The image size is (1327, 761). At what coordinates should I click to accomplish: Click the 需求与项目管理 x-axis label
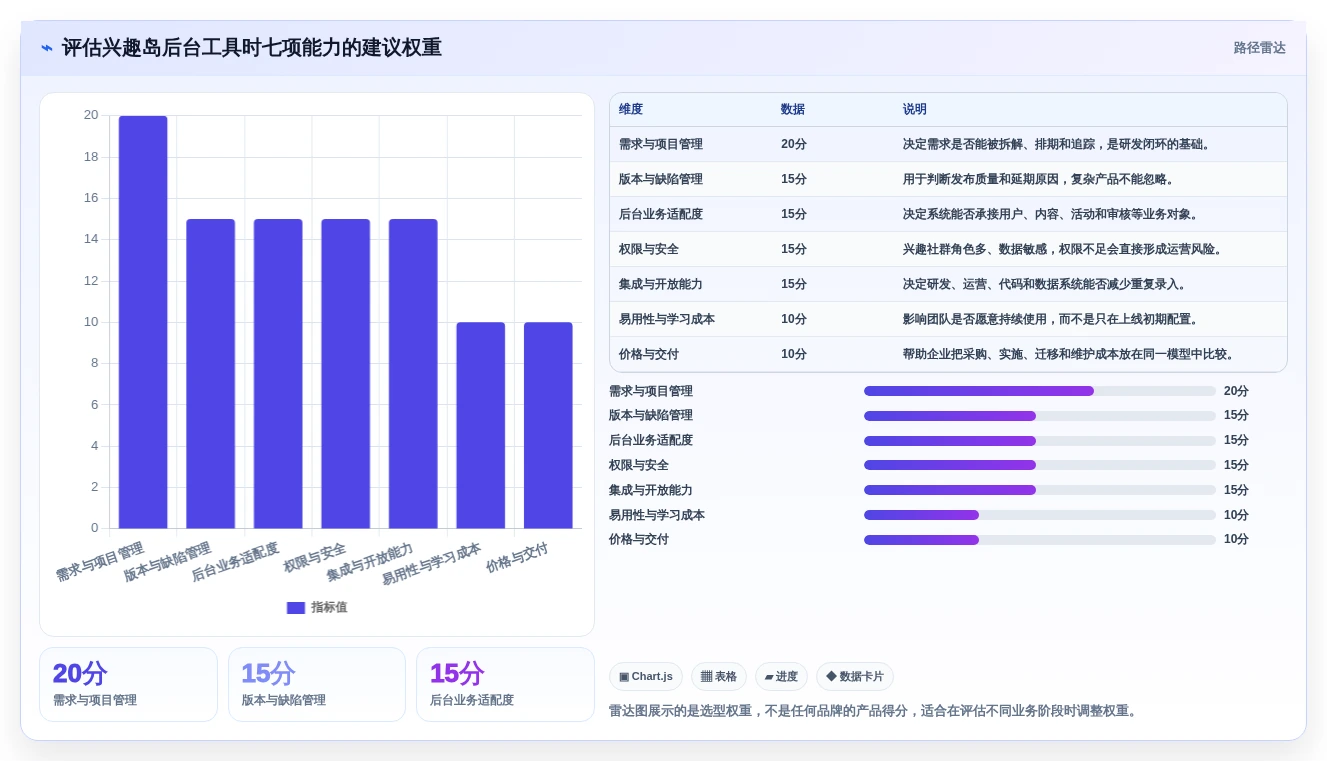tap(100, 562)
